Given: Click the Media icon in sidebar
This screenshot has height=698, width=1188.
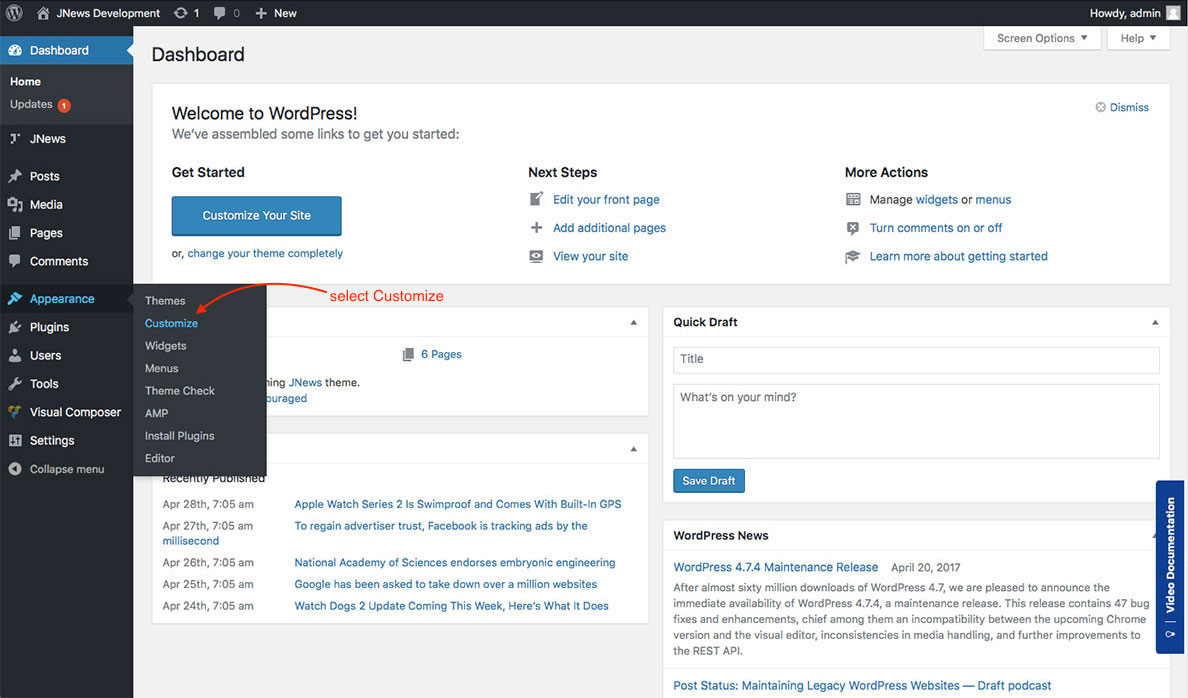Looking at the screenshot, I should (x=15, y=205).
